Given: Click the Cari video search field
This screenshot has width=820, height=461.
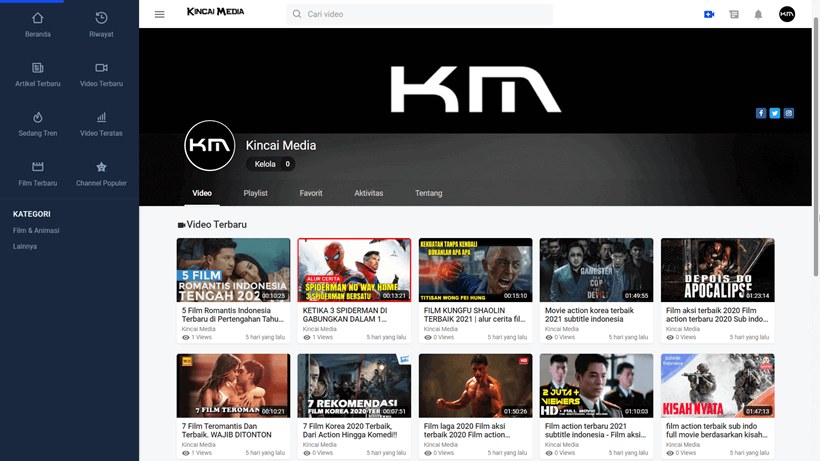Looking at the screenshot, I should tap(419, 14).
